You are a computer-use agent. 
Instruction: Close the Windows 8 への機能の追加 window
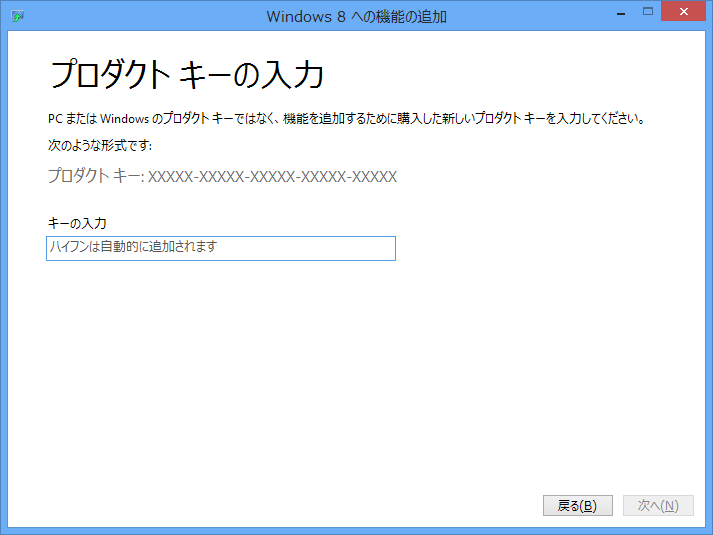[x=683, y=12]
